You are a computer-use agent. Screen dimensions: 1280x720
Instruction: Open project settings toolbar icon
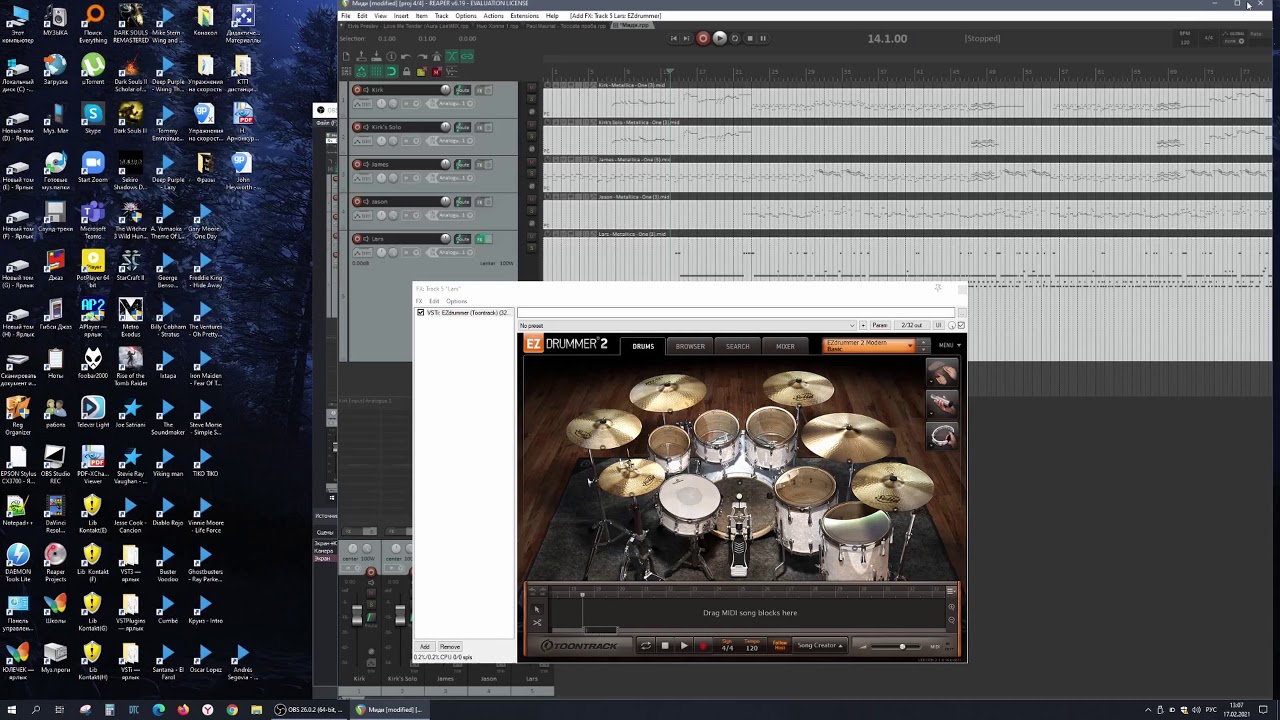(391, 56)
